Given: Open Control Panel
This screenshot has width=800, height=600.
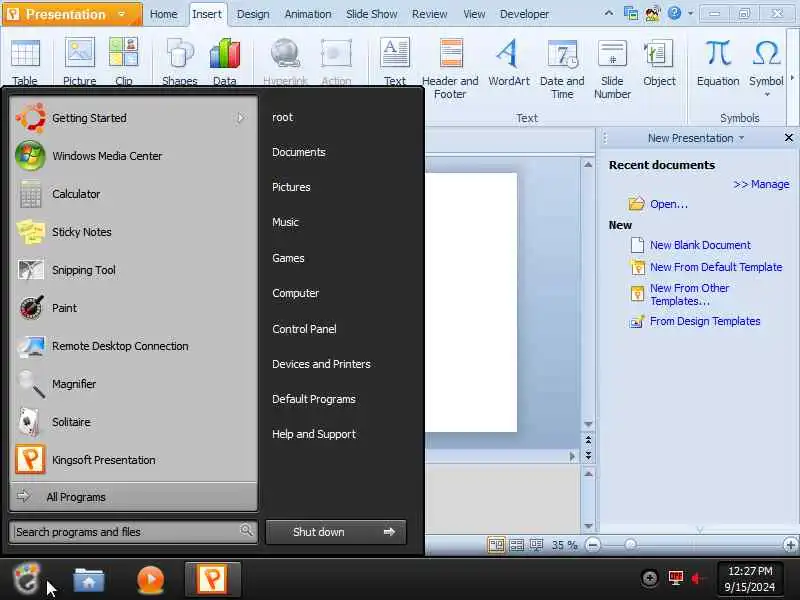Looking at the screenshot, I should click(x=304, y=329).
